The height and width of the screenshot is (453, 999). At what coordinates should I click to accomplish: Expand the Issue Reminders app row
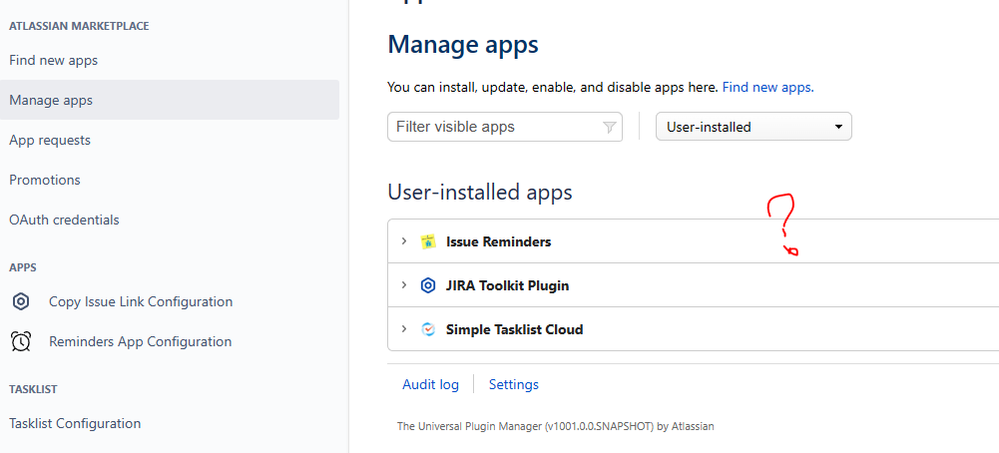click(403, 241)
